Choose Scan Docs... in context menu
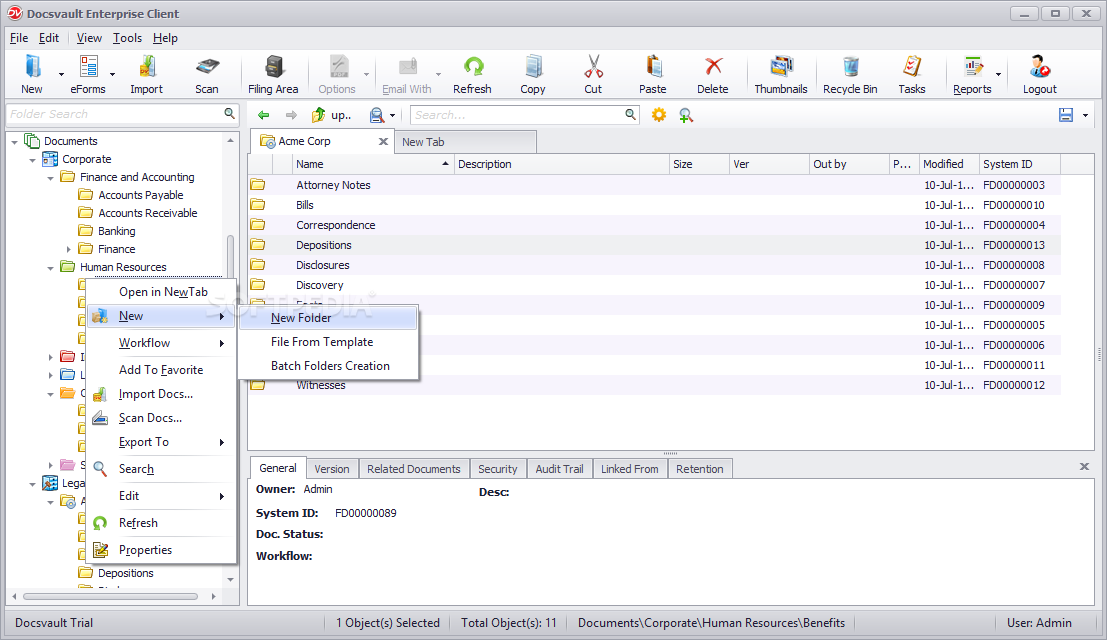This screenshot has width=1107, height=640. 161,418
